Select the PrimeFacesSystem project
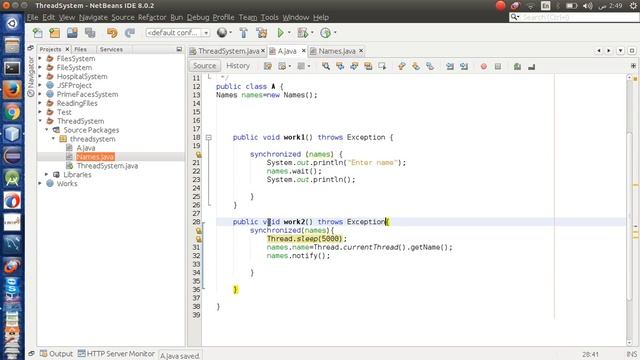640x360 pixels. (87, 94)
